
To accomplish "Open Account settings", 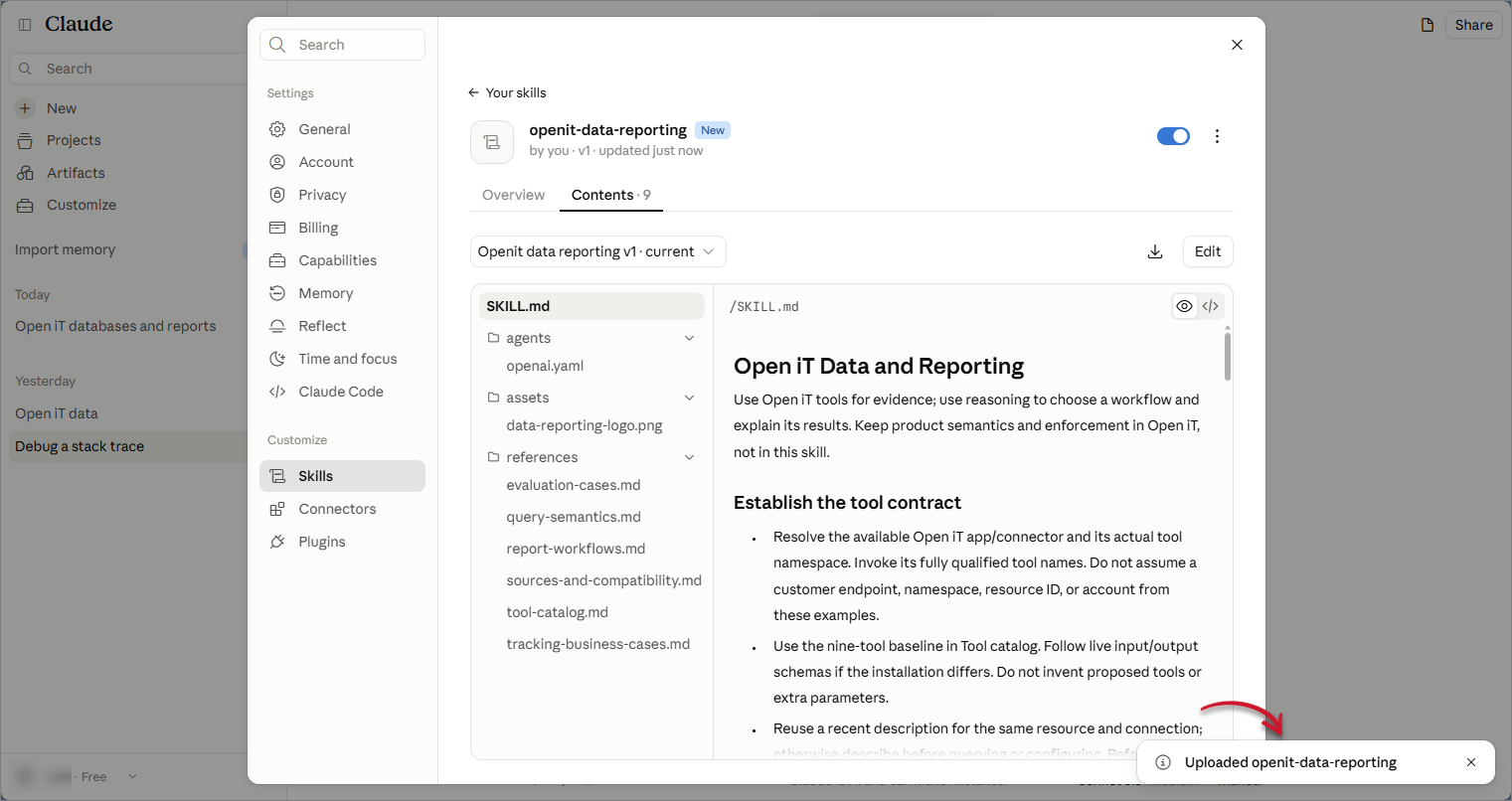I will pos(342,162).
